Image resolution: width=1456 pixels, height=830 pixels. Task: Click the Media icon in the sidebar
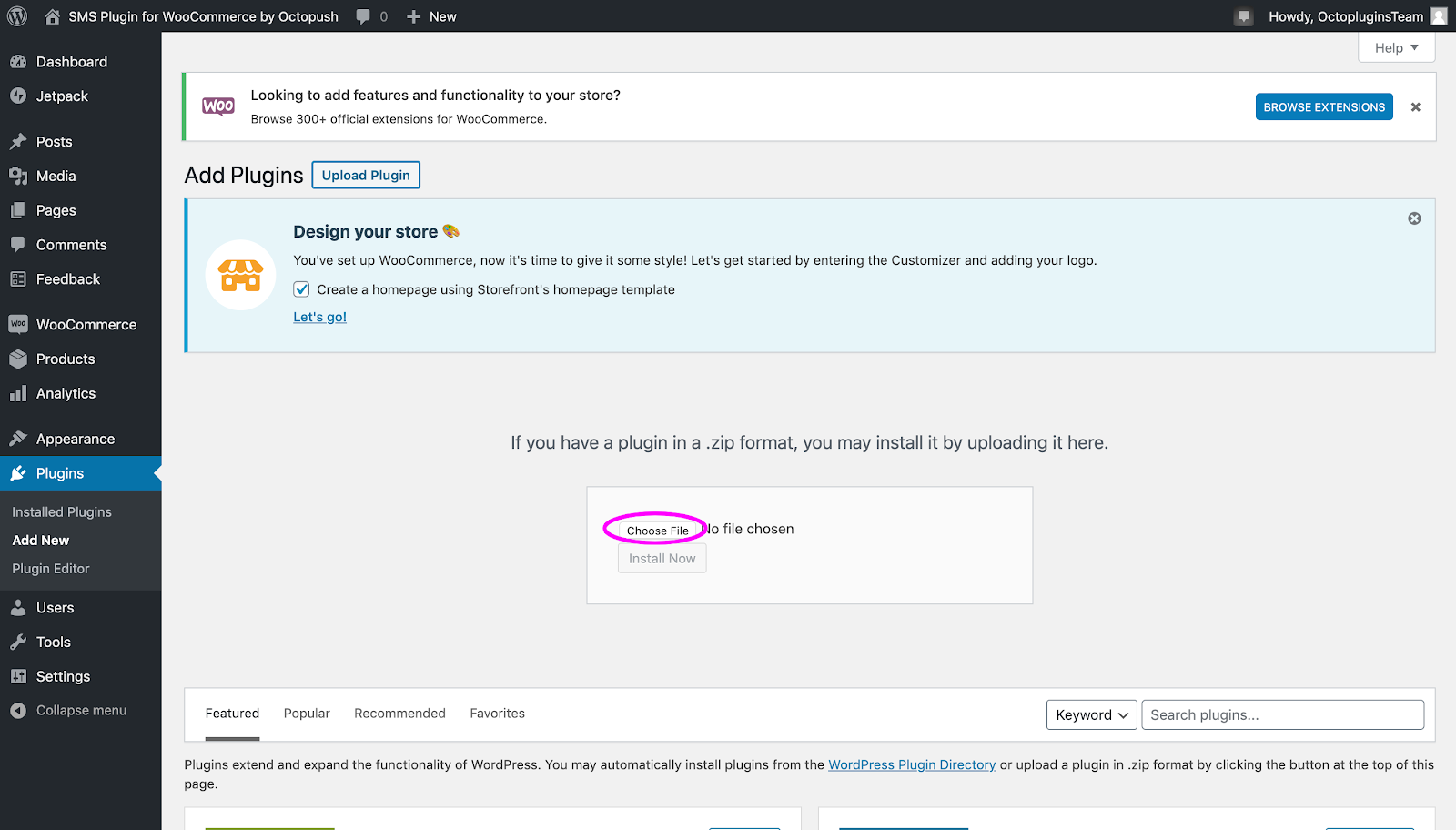click(x=18, y=176)
